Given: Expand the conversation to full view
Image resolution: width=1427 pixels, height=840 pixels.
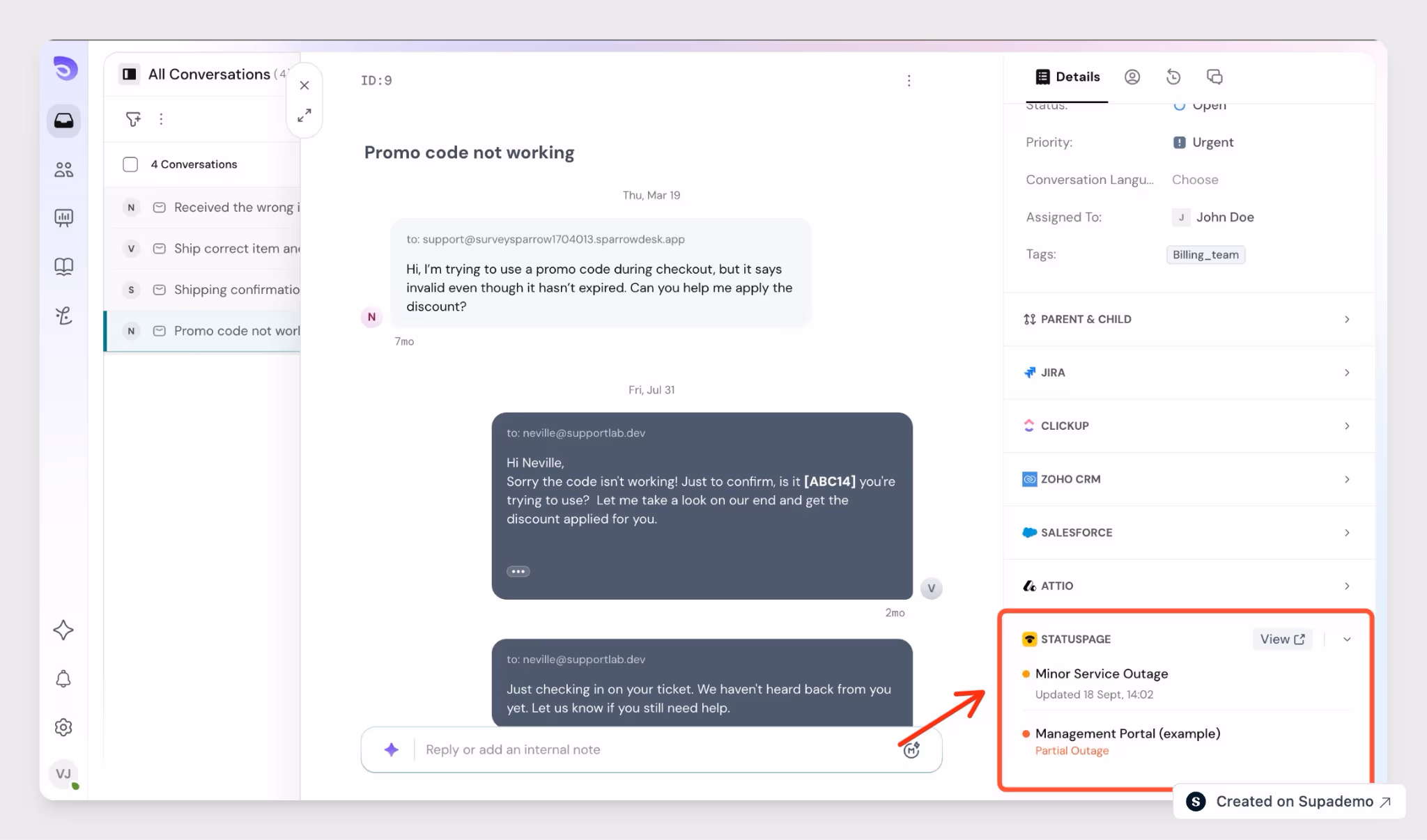Looking at the screenshot, I should pos(304,115).
